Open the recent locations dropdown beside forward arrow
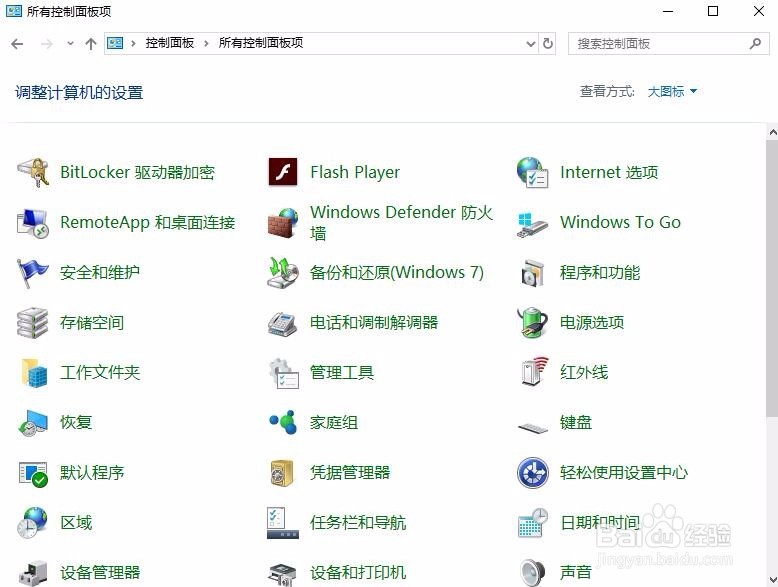This screenshot has width=778, height=587. 70,44
